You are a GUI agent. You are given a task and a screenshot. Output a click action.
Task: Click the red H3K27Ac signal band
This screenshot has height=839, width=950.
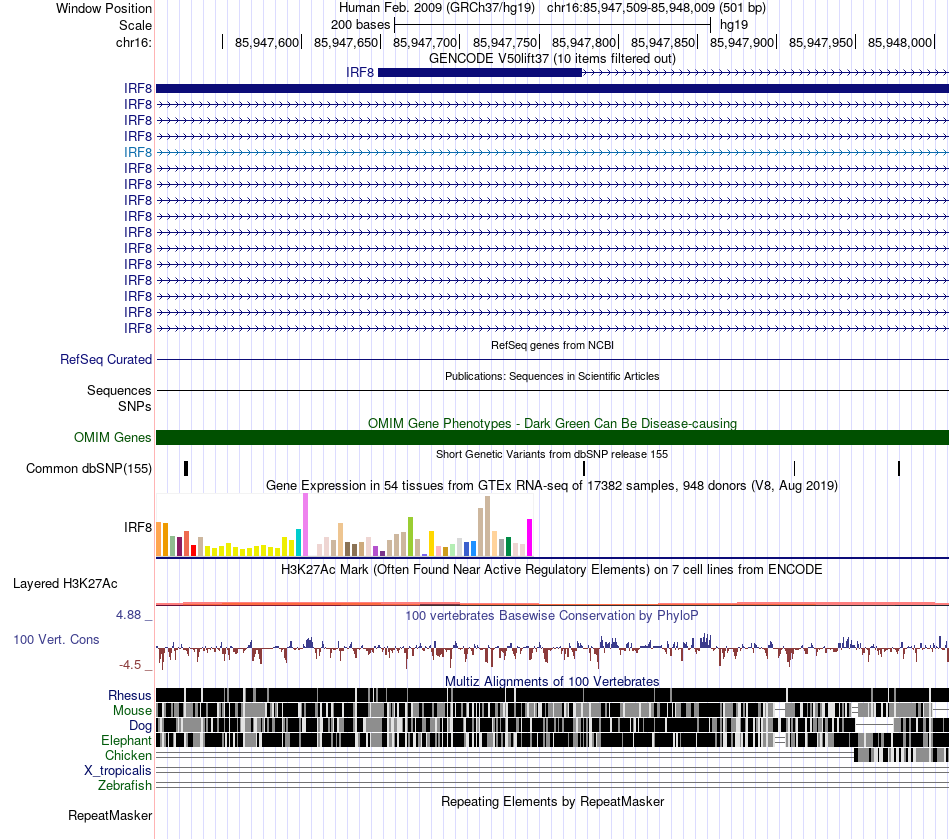(x=552, y=603)
